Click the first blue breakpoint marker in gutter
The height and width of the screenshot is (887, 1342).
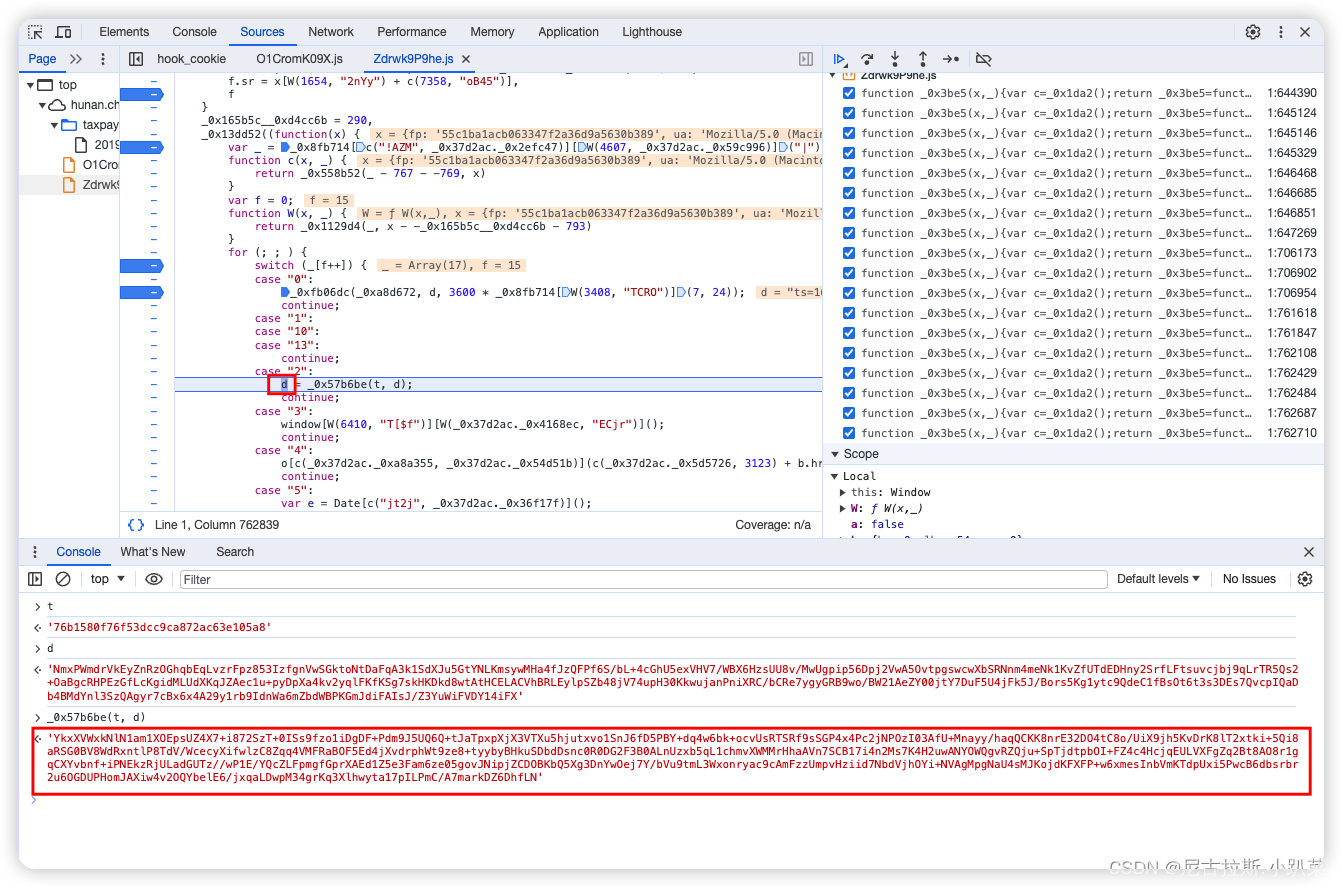pos(140,94)
